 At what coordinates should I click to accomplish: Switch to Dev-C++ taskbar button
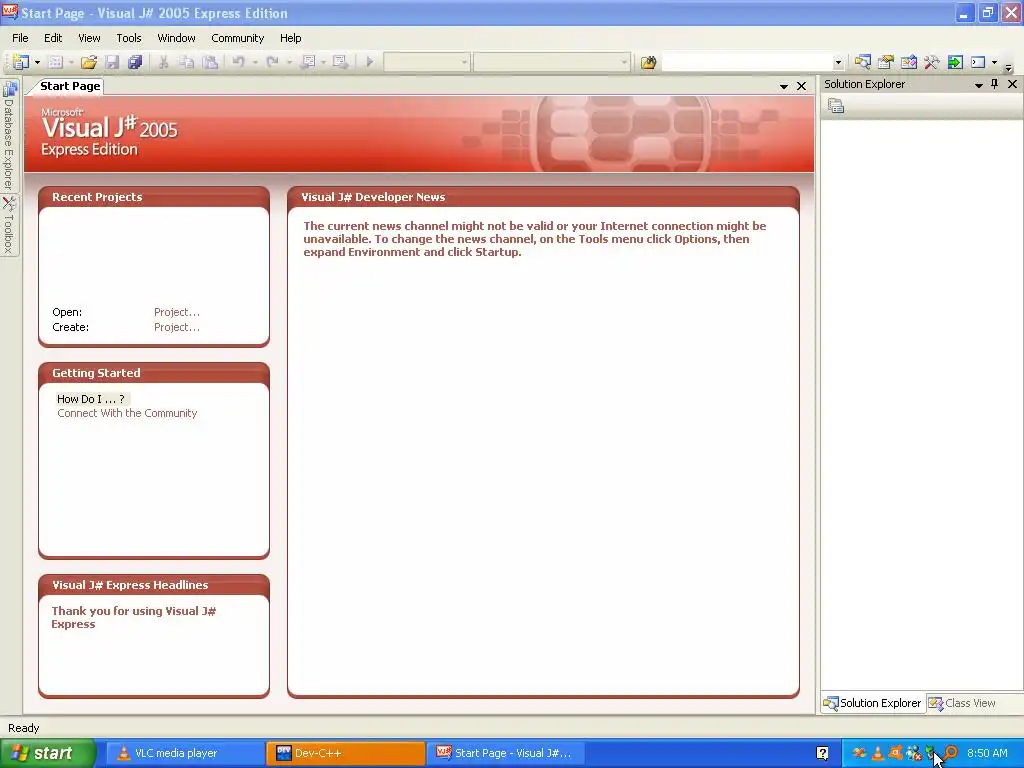click(345, 753)
